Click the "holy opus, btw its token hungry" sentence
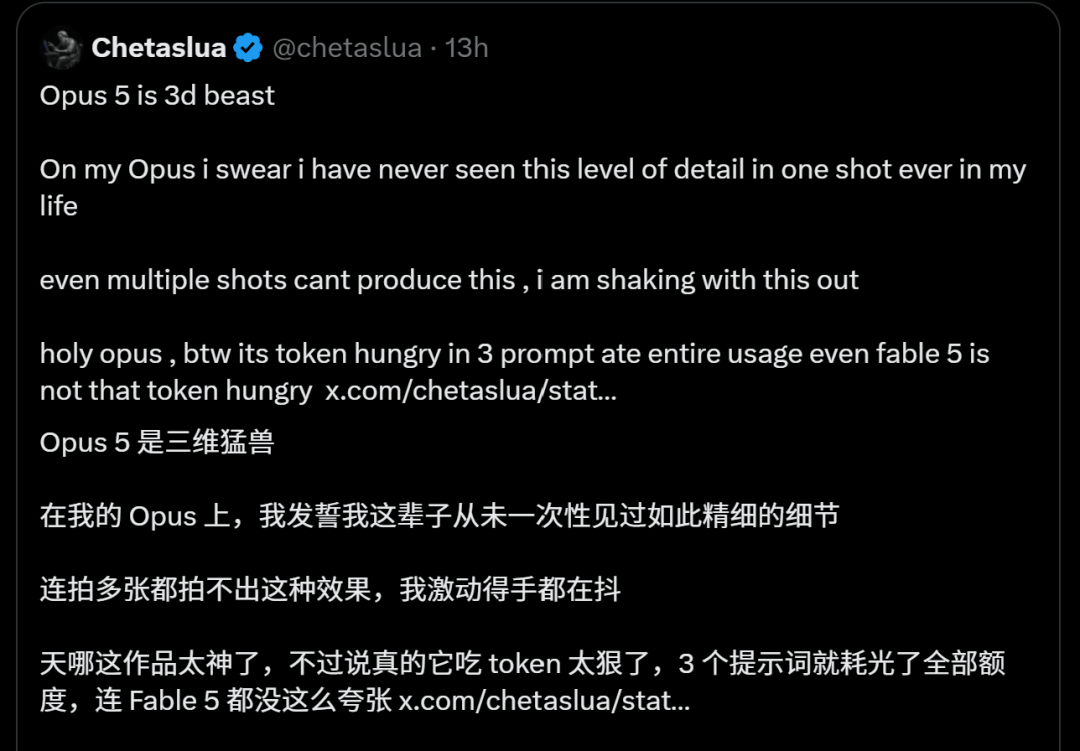The width and height of the screenshot is (1080, 751). [x=515, y=372]
